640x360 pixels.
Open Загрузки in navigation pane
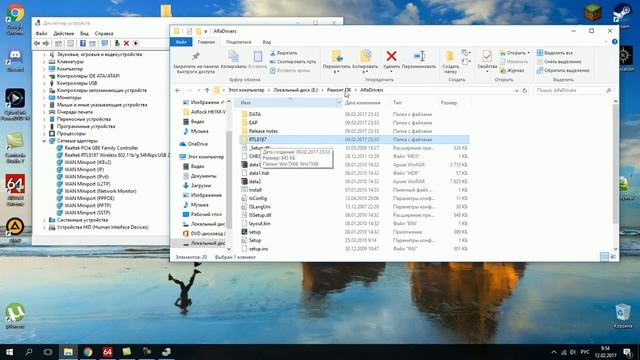(x=201, y=186)
